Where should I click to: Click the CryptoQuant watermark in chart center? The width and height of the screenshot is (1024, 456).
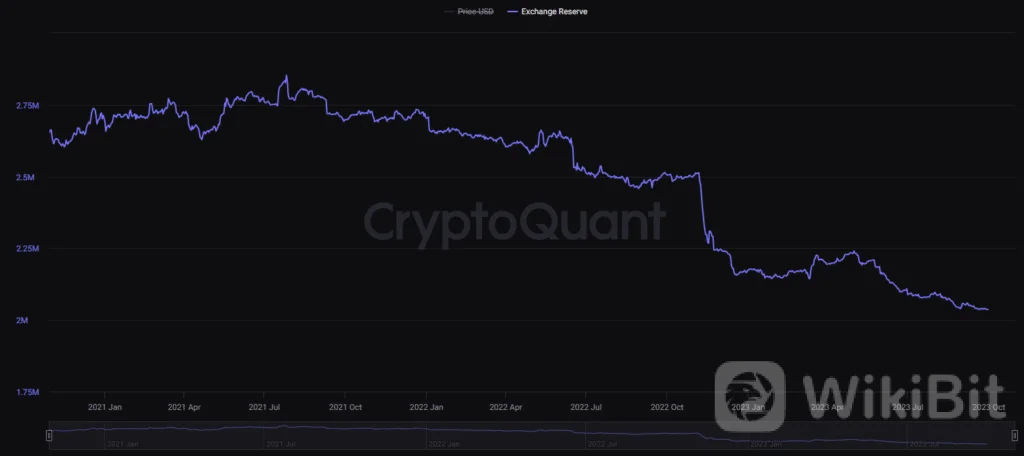513,221
